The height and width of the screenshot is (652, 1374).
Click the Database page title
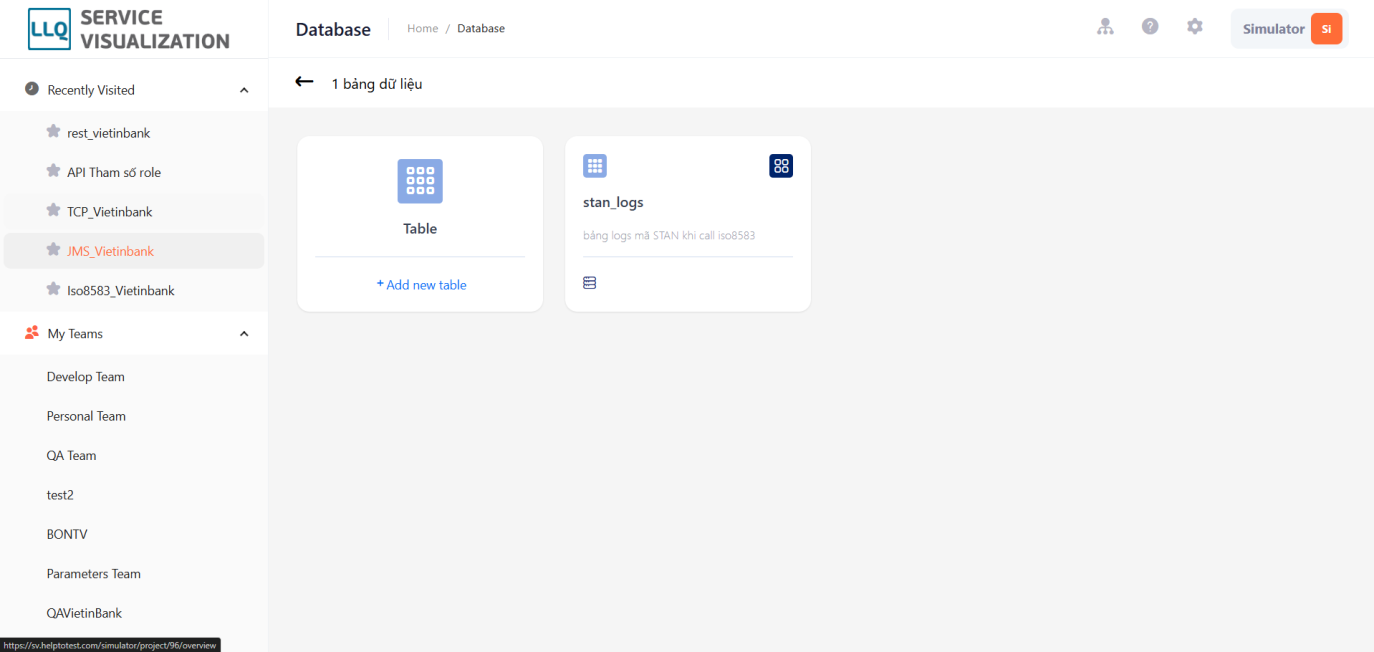(333, 30)
